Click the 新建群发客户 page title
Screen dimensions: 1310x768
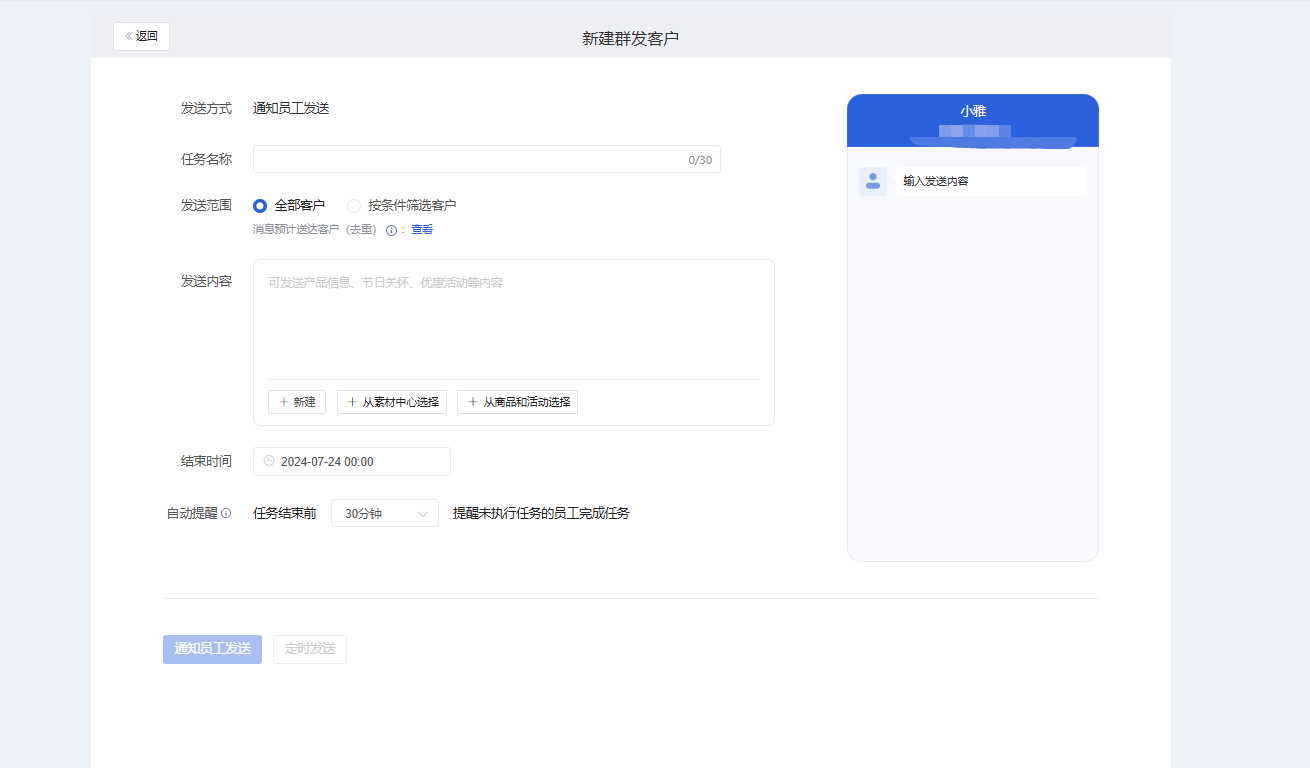(631, 38)
